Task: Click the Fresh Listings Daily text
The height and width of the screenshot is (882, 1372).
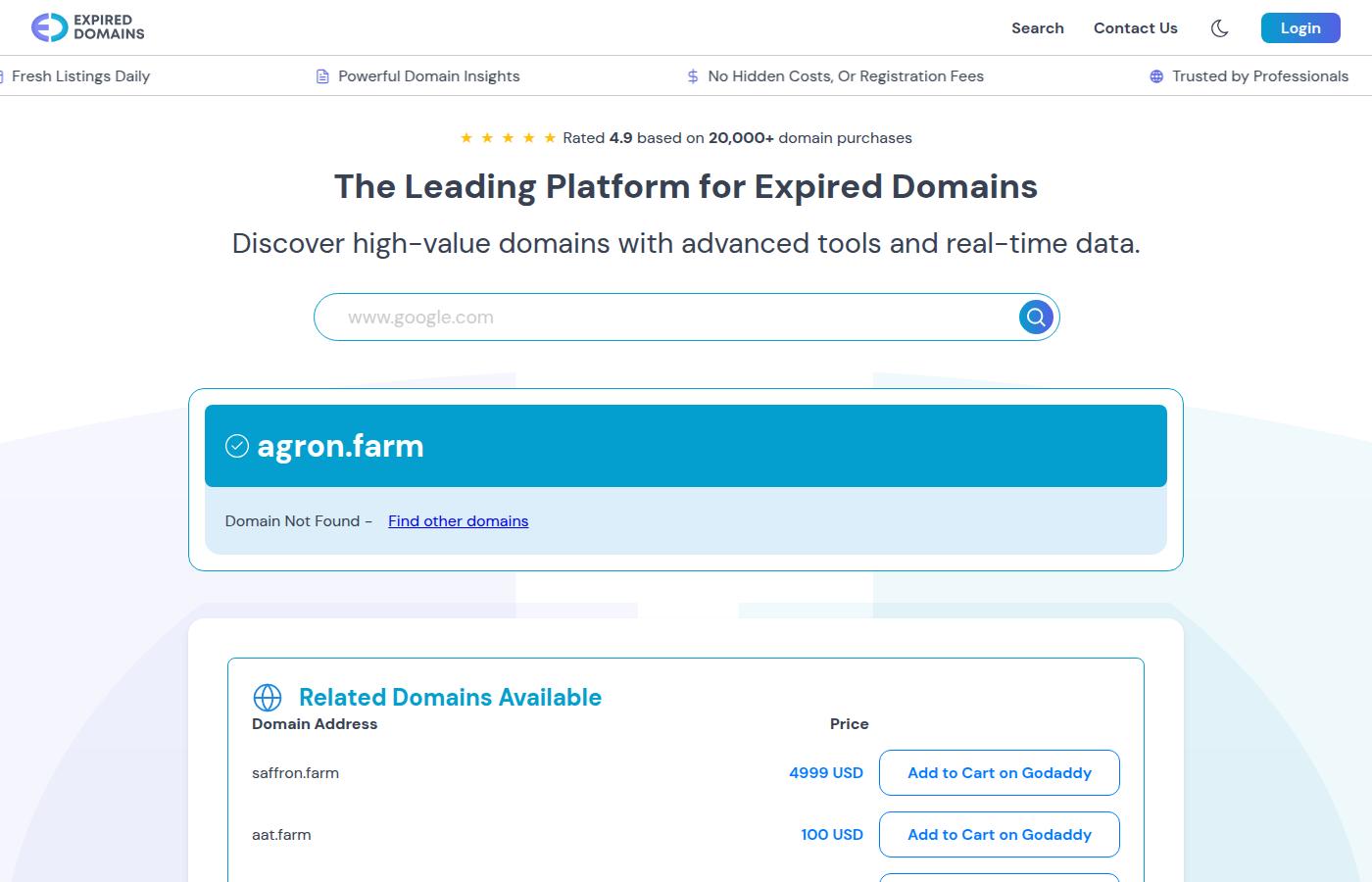Action: pyautogui.click(x=80, y=76)
